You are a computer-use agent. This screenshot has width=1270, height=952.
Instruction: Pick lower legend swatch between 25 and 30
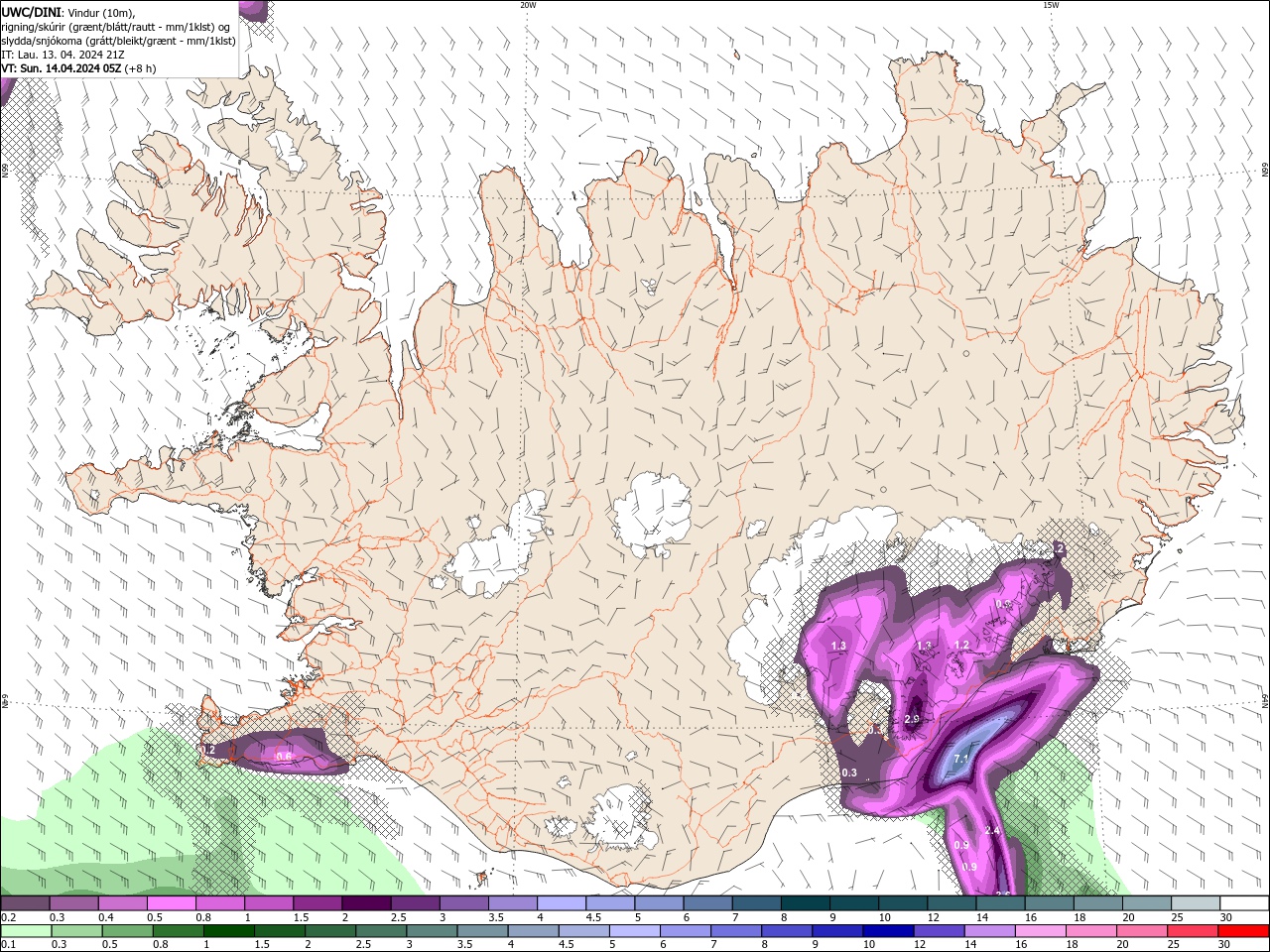click(1194, 931)
